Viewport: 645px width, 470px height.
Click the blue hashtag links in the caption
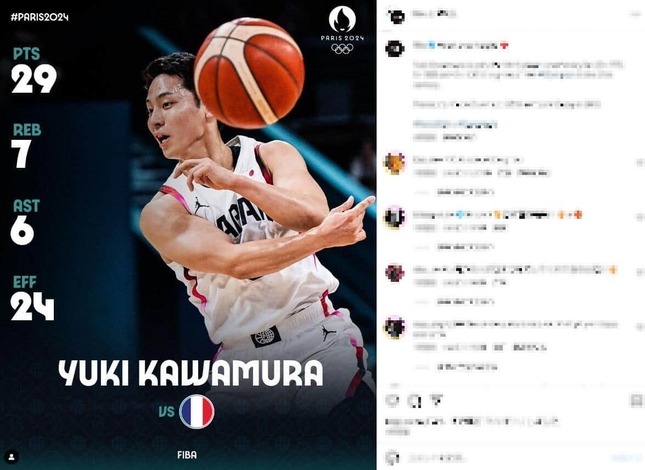[455, 124]
